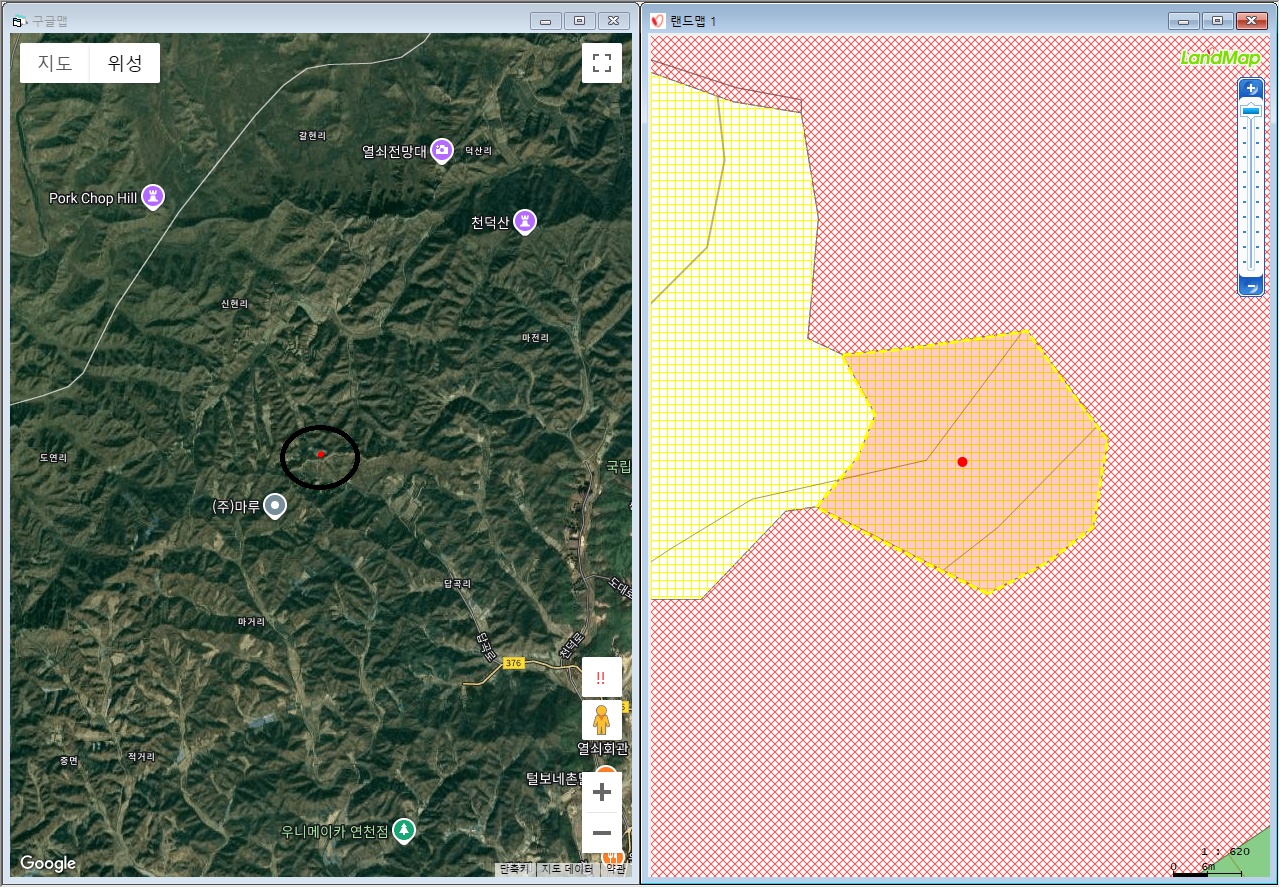Maximize the 랜드맵 1 window
The height and width of the screenshot is (888, 1280).
click(1217, 21)
